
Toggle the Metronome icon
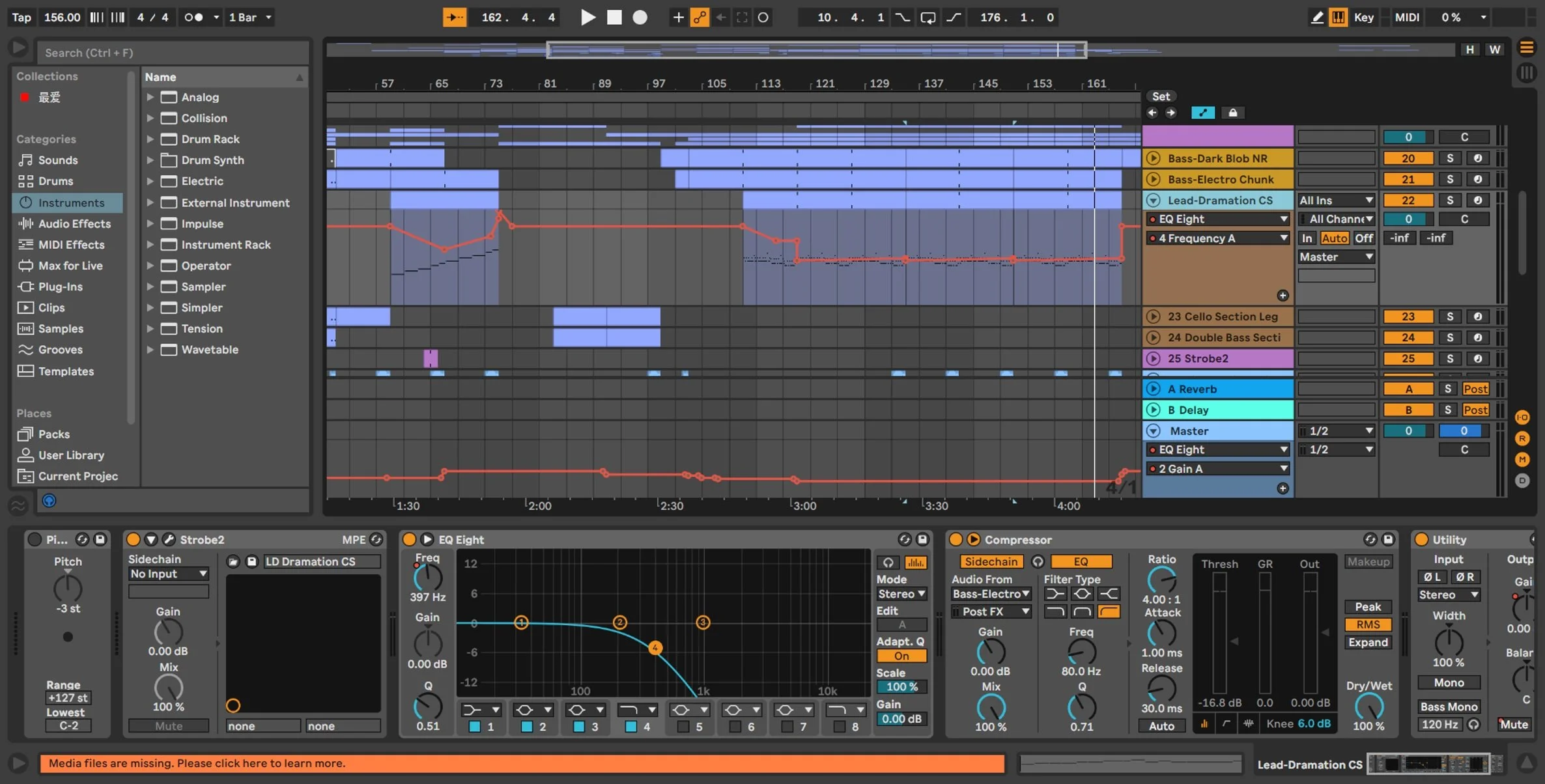(x=193, y=18)
